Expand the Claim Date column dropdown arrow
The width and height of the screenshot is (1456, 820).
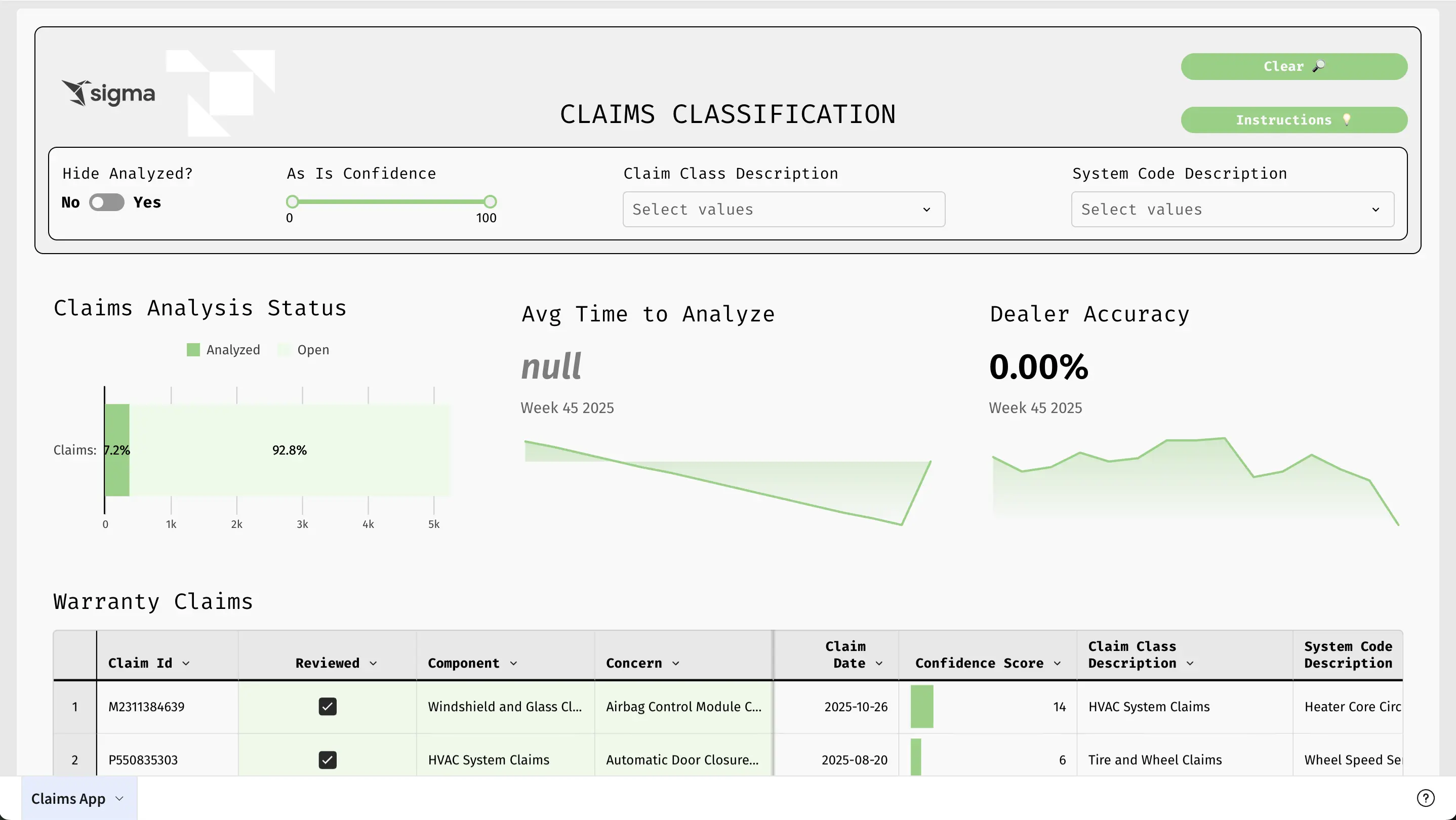pyautogui.click(x=879, y=664)
